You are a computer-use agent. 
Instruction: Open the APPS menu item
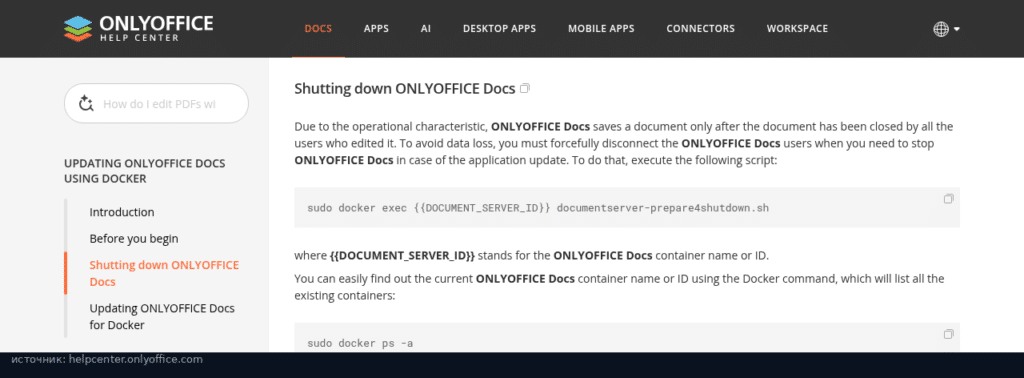coord(376,29)
